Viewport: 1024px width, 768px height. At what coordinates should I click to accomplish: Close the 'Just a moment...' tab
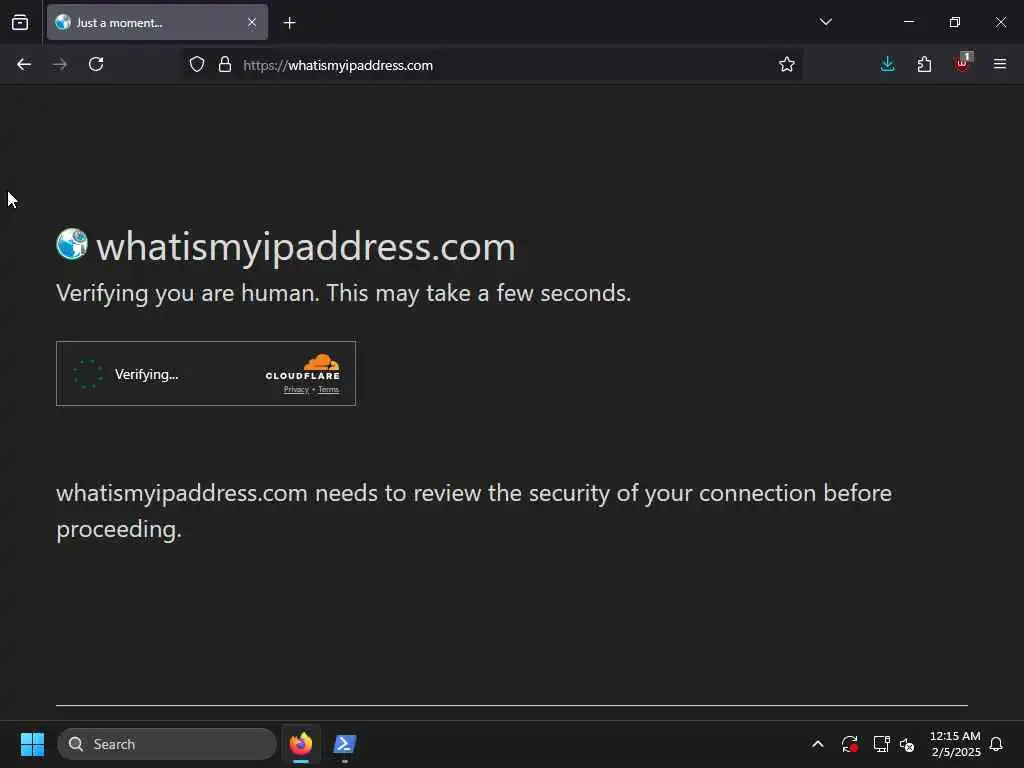point(252,22)
